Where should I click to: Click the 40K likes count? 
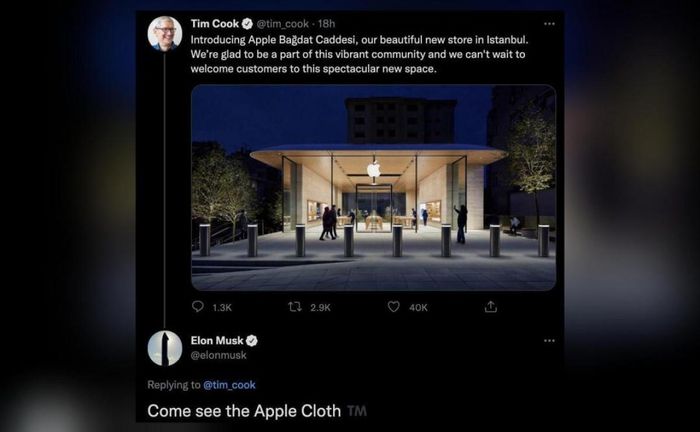pos(418,307)
